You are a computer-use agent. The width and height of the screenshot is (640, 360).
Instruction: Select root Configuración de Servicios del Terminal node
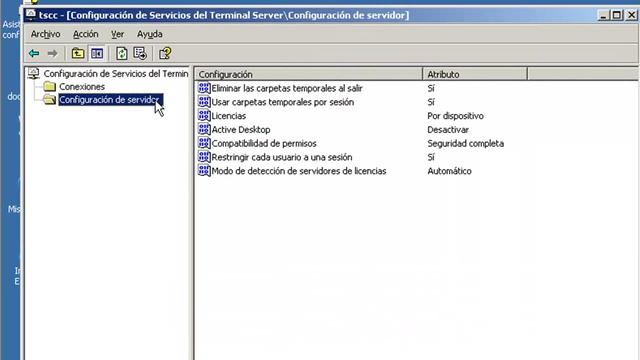click(x=116, y=74)
